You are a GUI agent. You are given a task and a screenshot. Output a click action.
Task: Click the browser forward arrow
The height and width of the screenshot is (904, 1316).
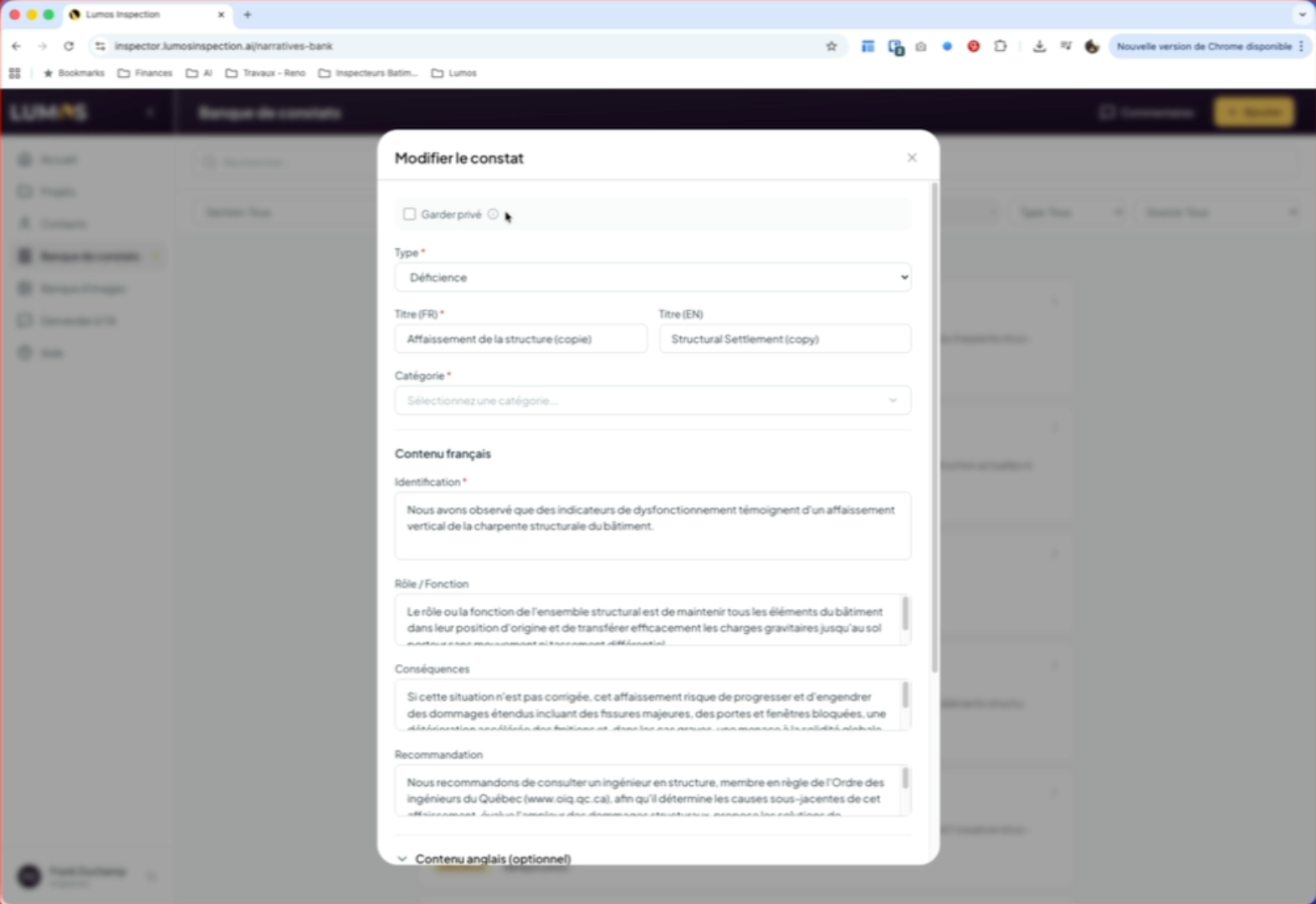pyautogui.click(x=43, y=46)
